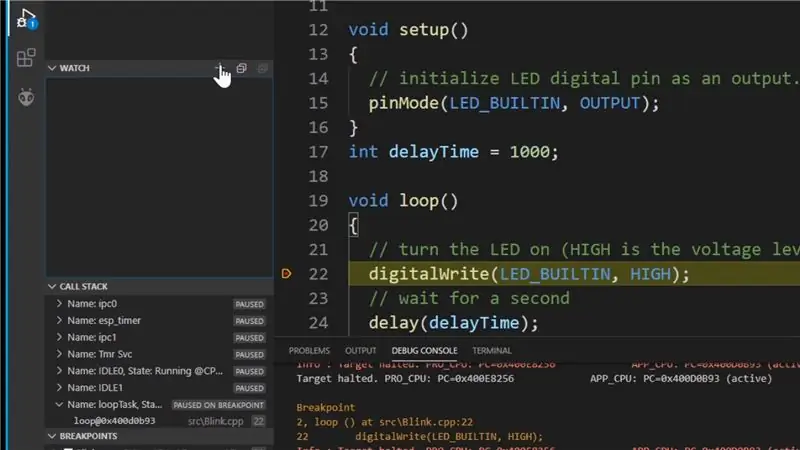This screenshot has height=450, width=800.
Task: Open the Extensions view in activity bar
Action: coord(26,58)
